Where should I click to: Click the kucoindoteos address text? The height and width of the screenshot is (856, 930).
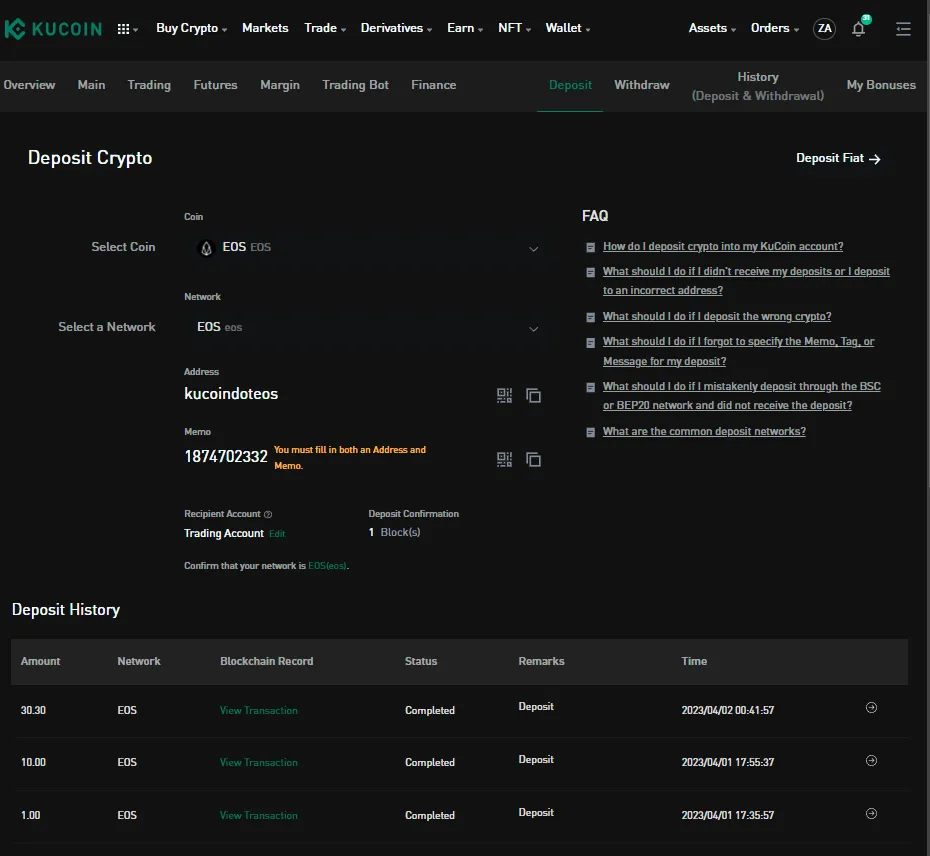point(231,394)
